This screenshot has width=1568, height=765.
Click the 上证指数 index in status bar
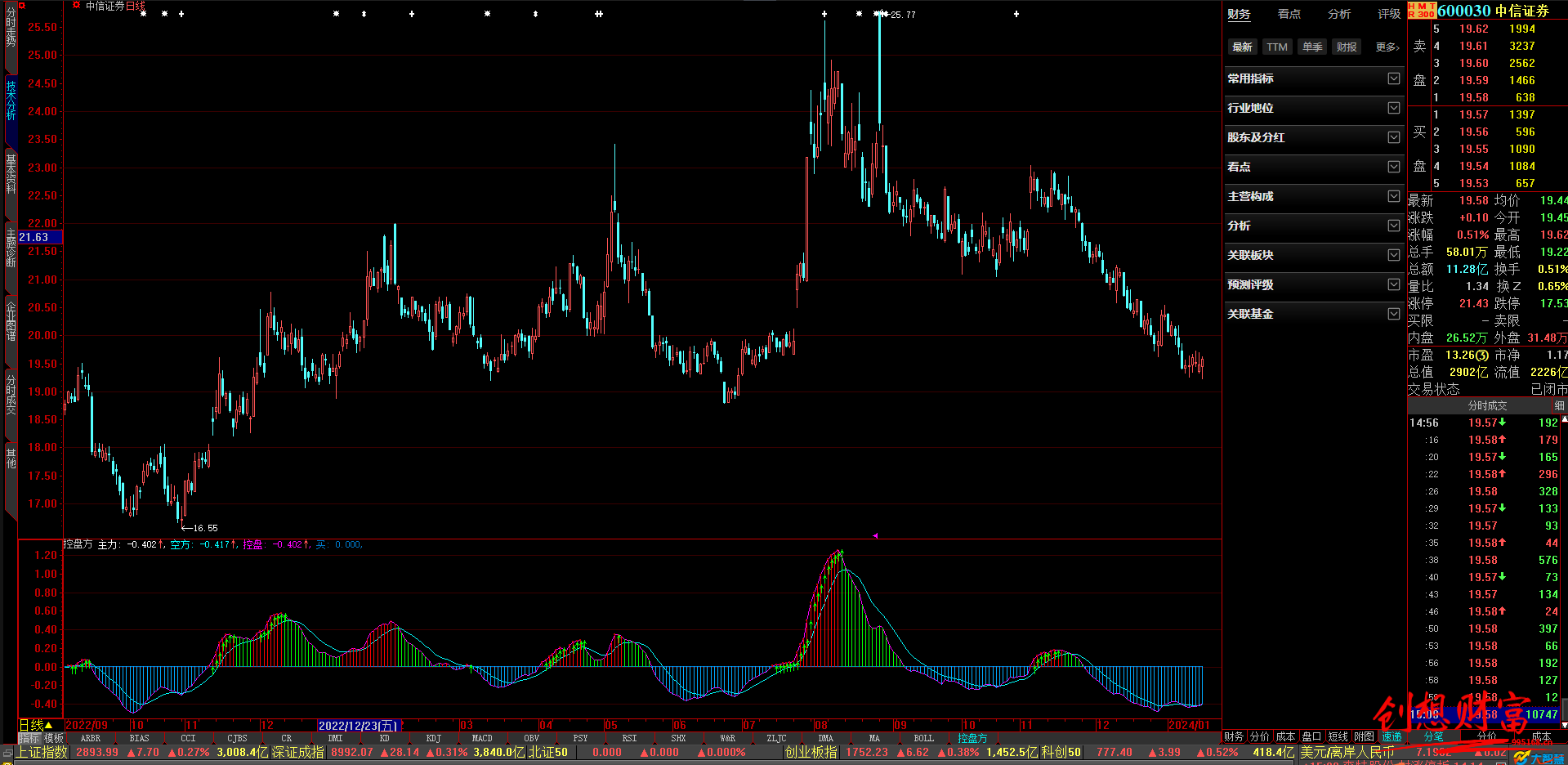coord(42,752)
